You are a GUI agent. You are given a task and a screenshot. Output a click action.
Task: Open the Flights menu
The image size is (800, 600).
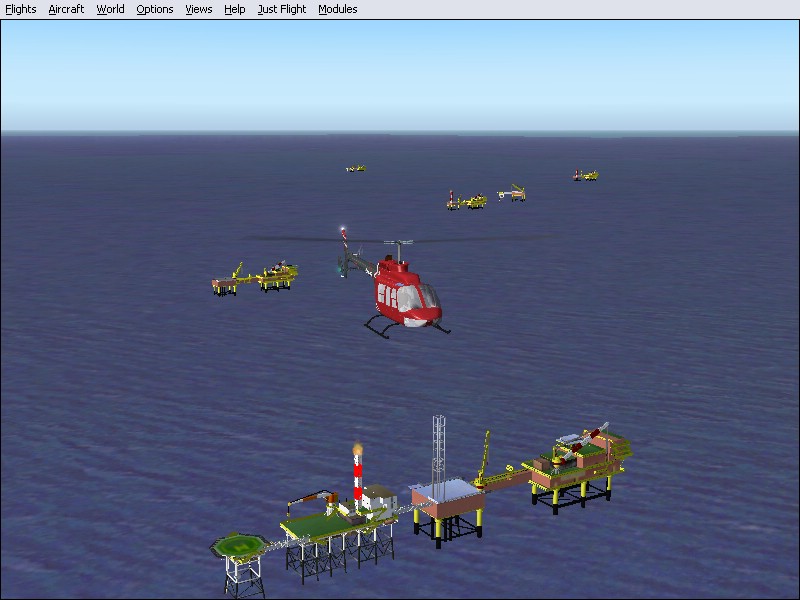coord(21,9)
